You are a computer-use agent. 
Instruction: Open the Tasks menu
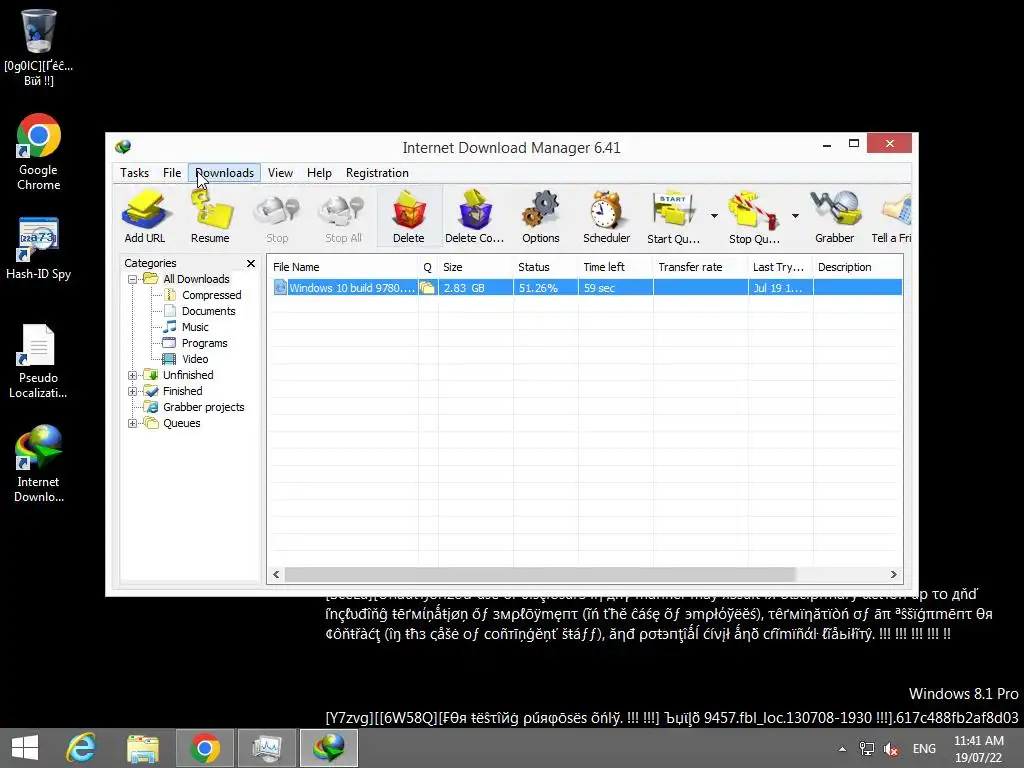tap(135, 173)
